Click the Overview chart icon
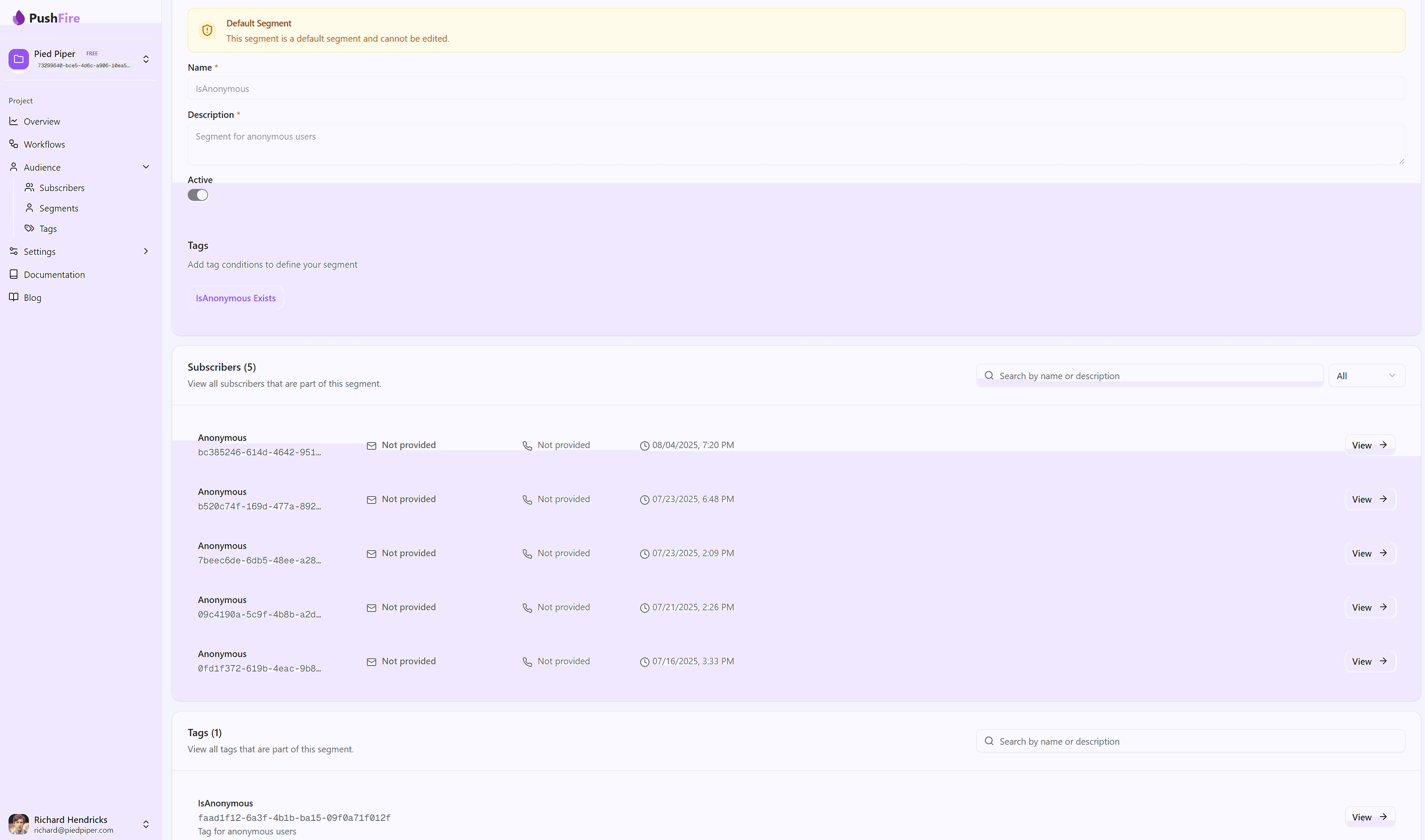The width and height of the screenshot is (1425, 840). (x=14, y=121)
